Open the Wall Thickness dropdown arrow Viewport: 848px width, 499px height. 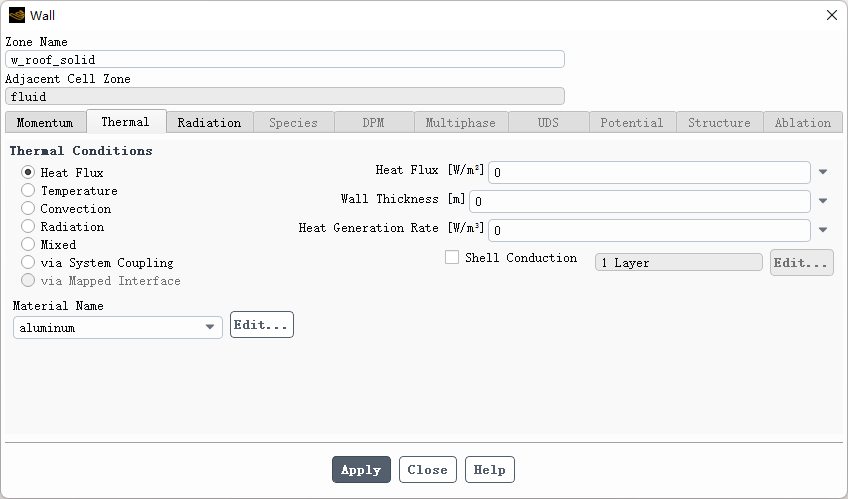click(x=823, y=201)
